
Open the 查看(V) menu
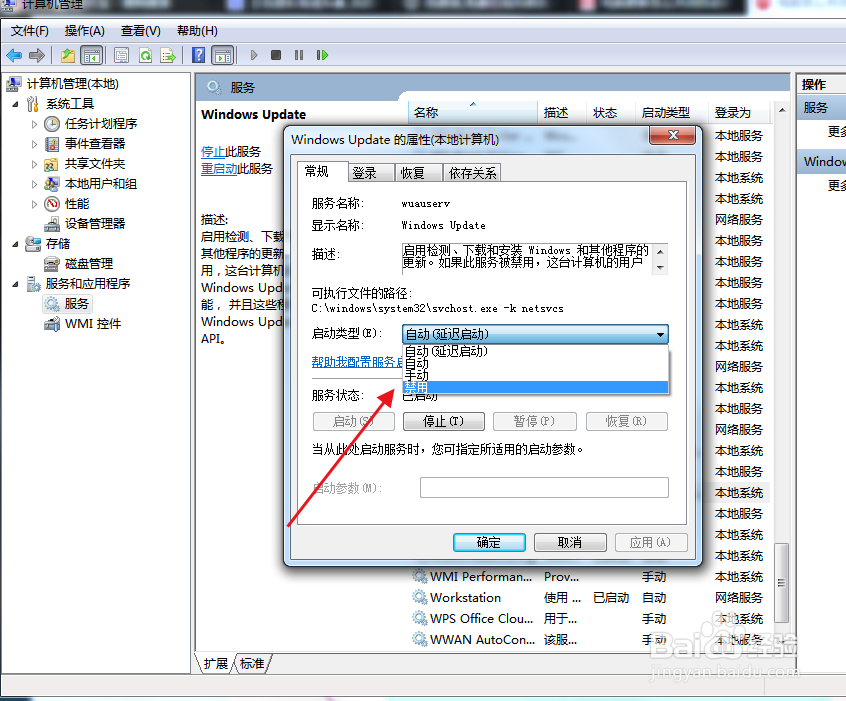[139, 31]
